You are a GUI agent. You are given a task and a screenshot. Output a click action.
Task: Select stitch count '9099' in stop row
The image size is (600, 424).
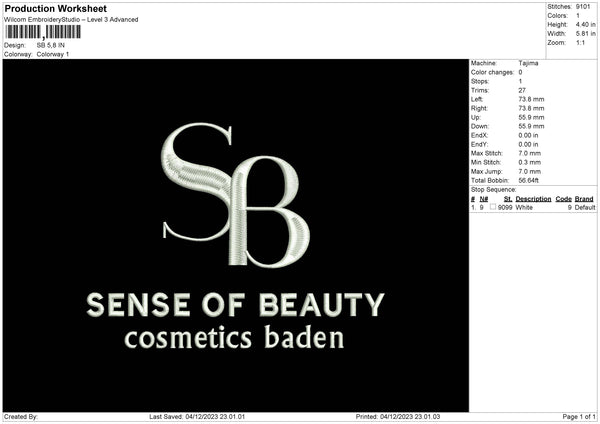[x=505, y=207]
